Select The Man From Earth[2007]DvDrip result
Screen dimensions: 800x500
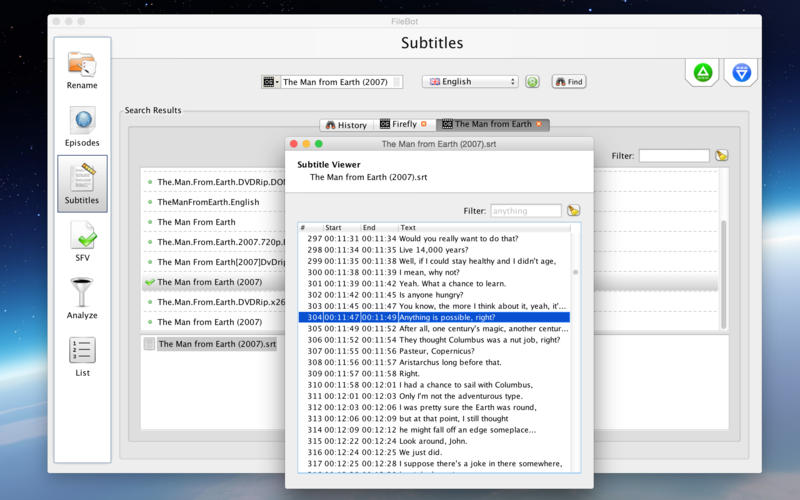214,262
